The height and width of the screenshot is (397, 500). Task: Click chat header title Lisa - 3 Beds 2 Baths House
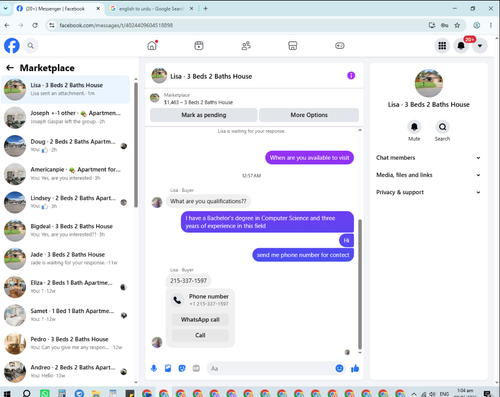(x=211, y=76)
